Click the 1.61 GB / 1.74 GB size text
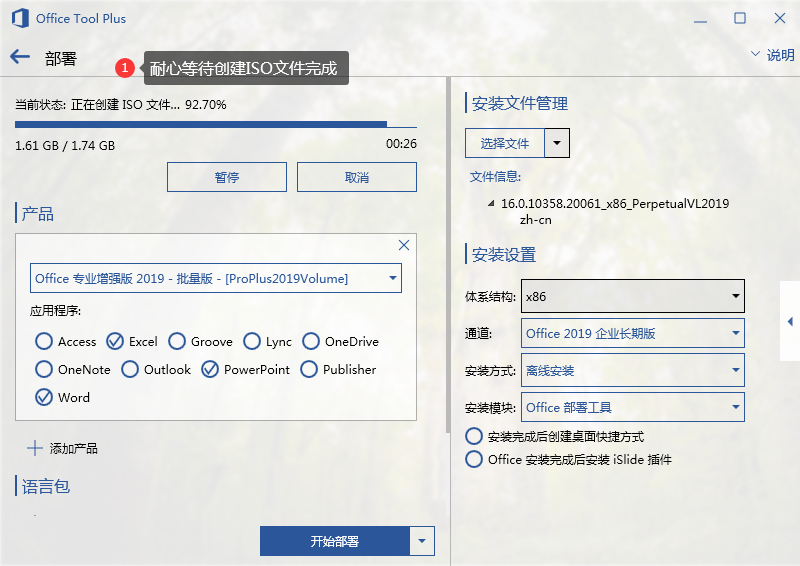The image size is (800, 566). [65, 145]
